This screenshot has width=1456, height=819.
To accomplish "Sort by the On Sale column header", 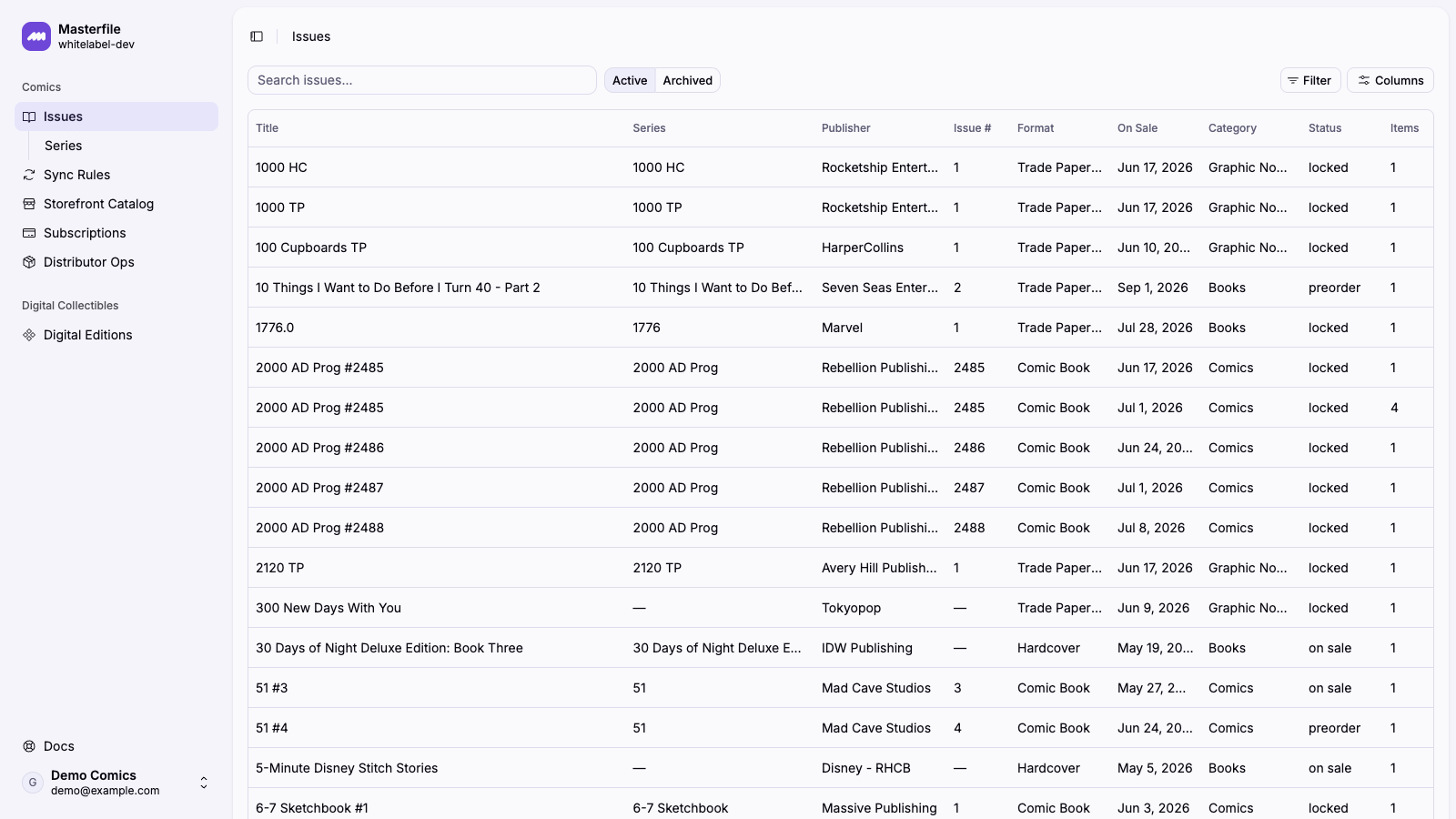I will [x=1137, y=128].
